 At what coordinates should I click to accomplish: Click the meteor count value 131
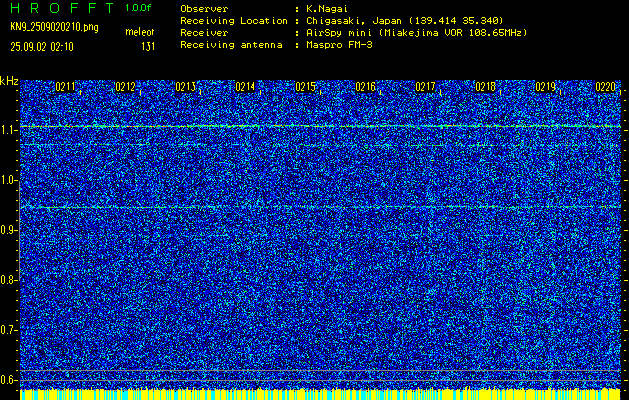[x=148, y=47]
